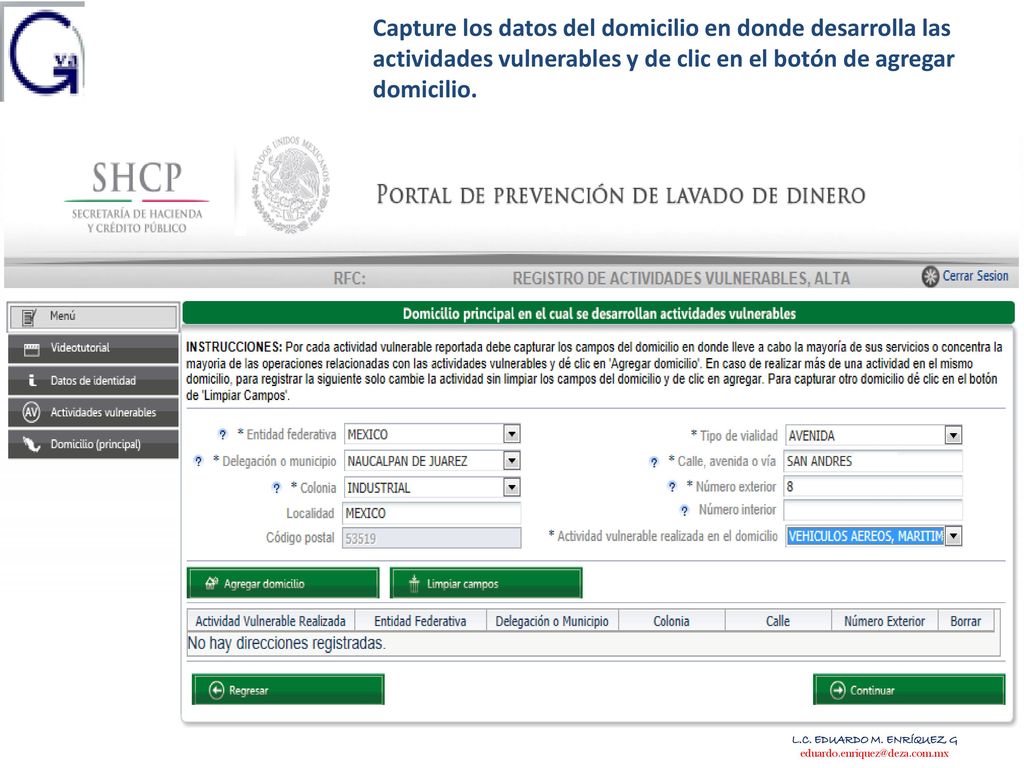Click the Entidad Federativa column header
The height and width of the screenshot is (768, 1024).
tap(420, 621)
